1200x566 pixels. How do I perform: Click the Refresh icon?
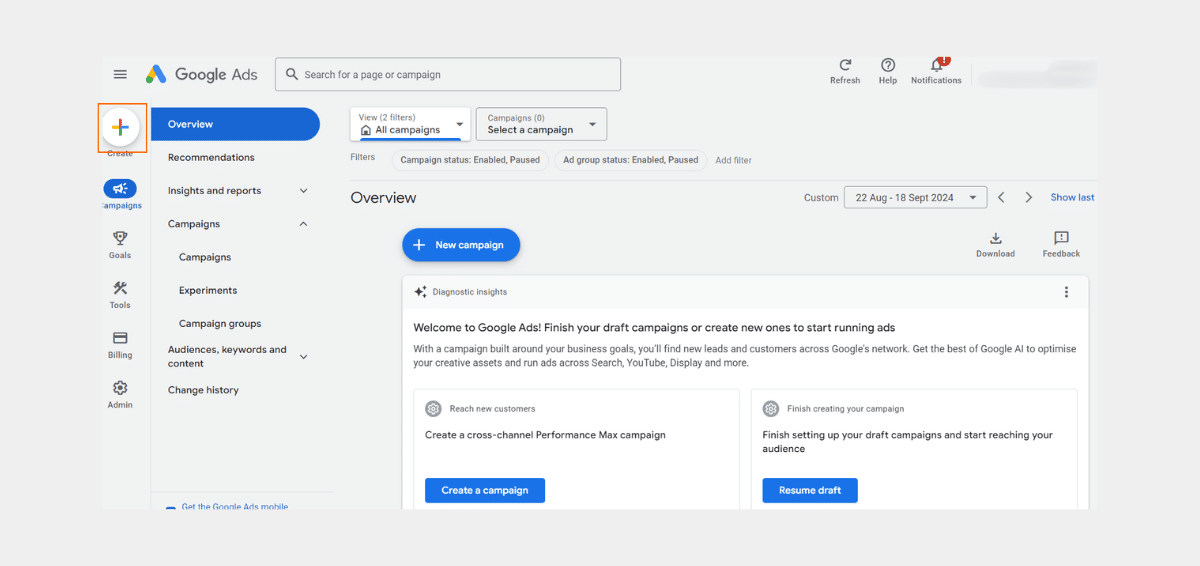click(x=845, y=64)
